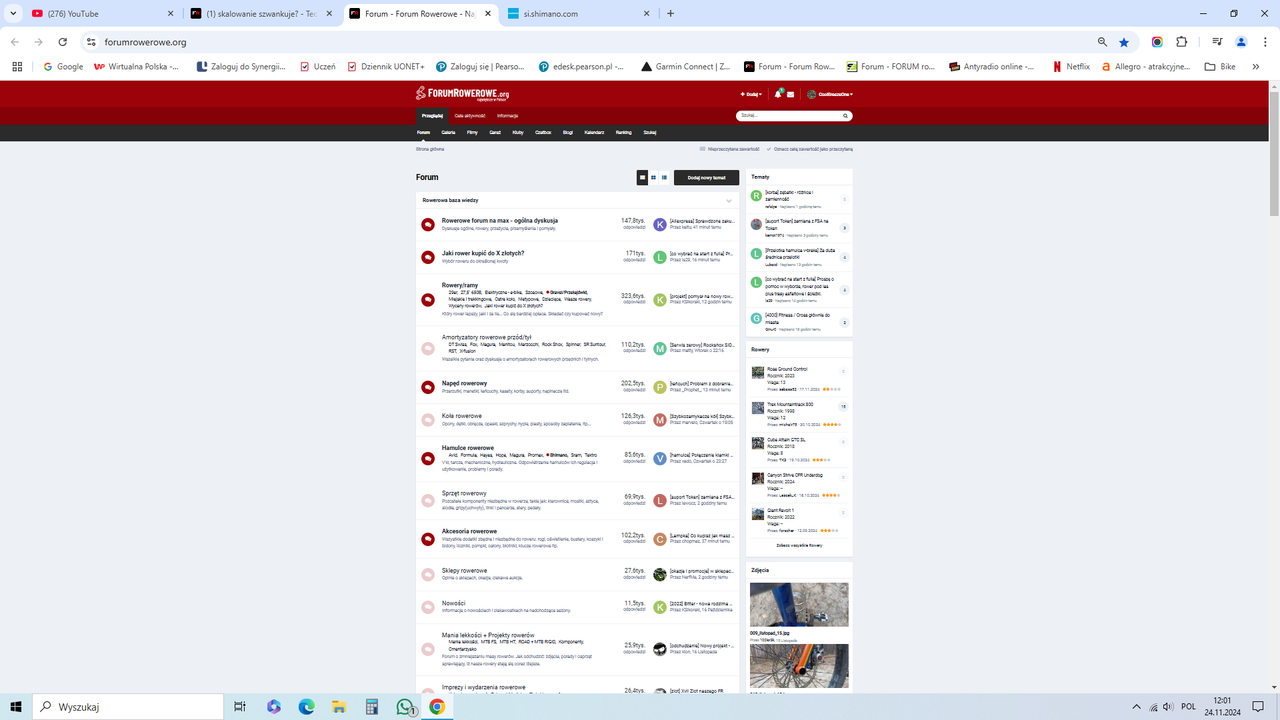
Task: Click the Rowery/ramy category icon
Action: pos(428,299)
